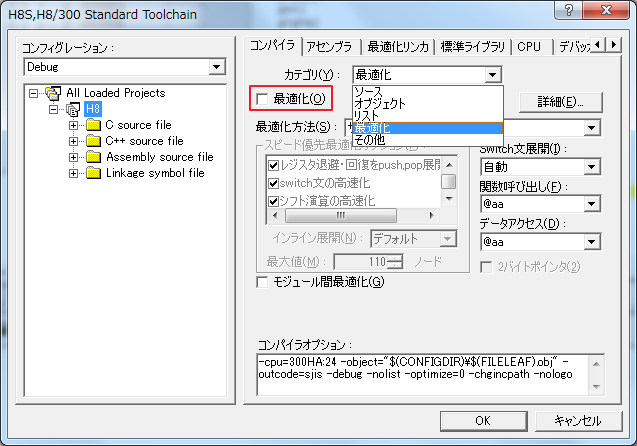Viewport: 637px width, 446px height.
Task: Select the Linkage symbol file folder icon
Action: click(93, 173)
